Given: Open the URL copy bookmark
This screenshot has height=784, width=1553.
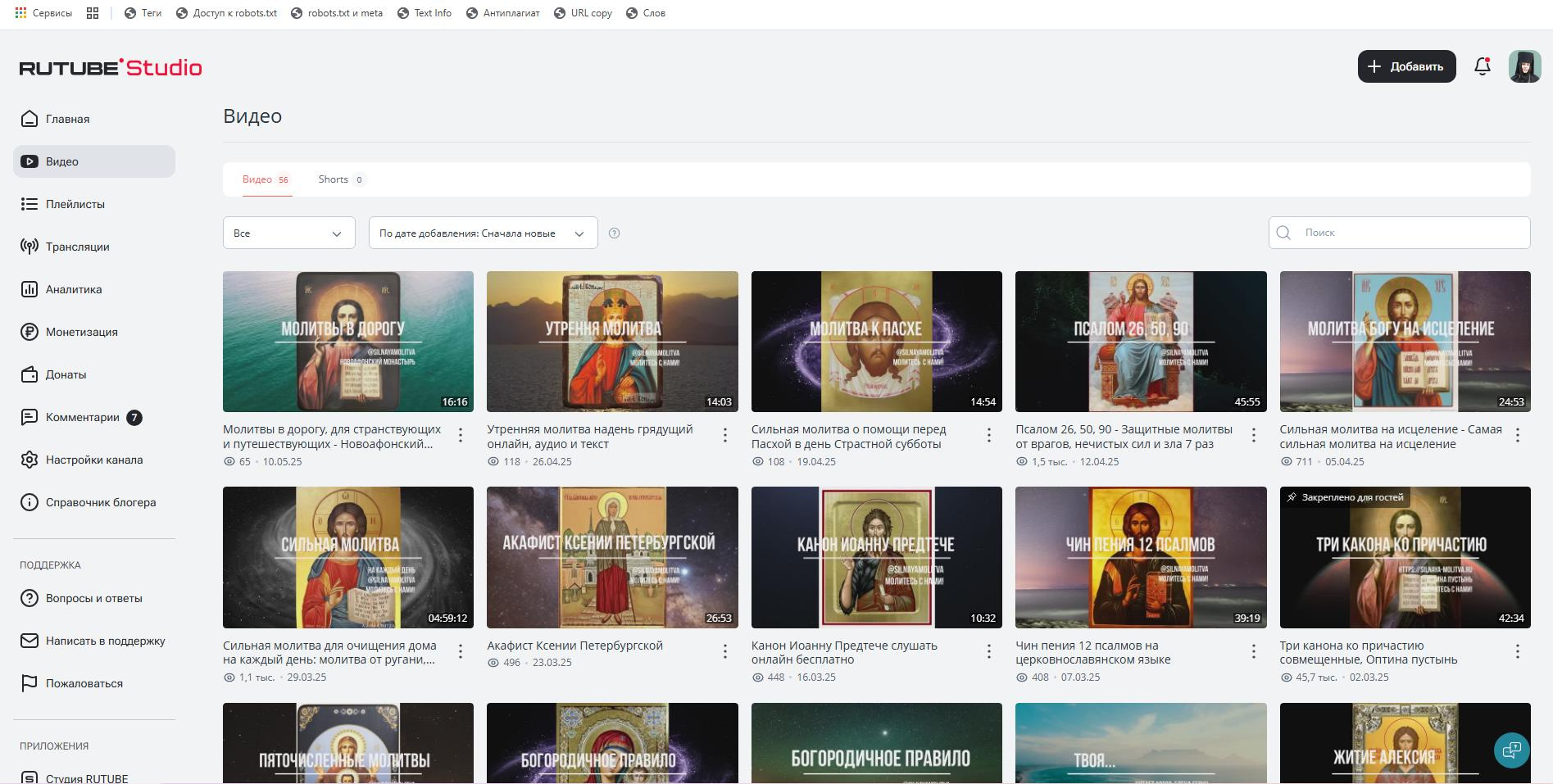Looking at the screenshot, I should (583, 13).
